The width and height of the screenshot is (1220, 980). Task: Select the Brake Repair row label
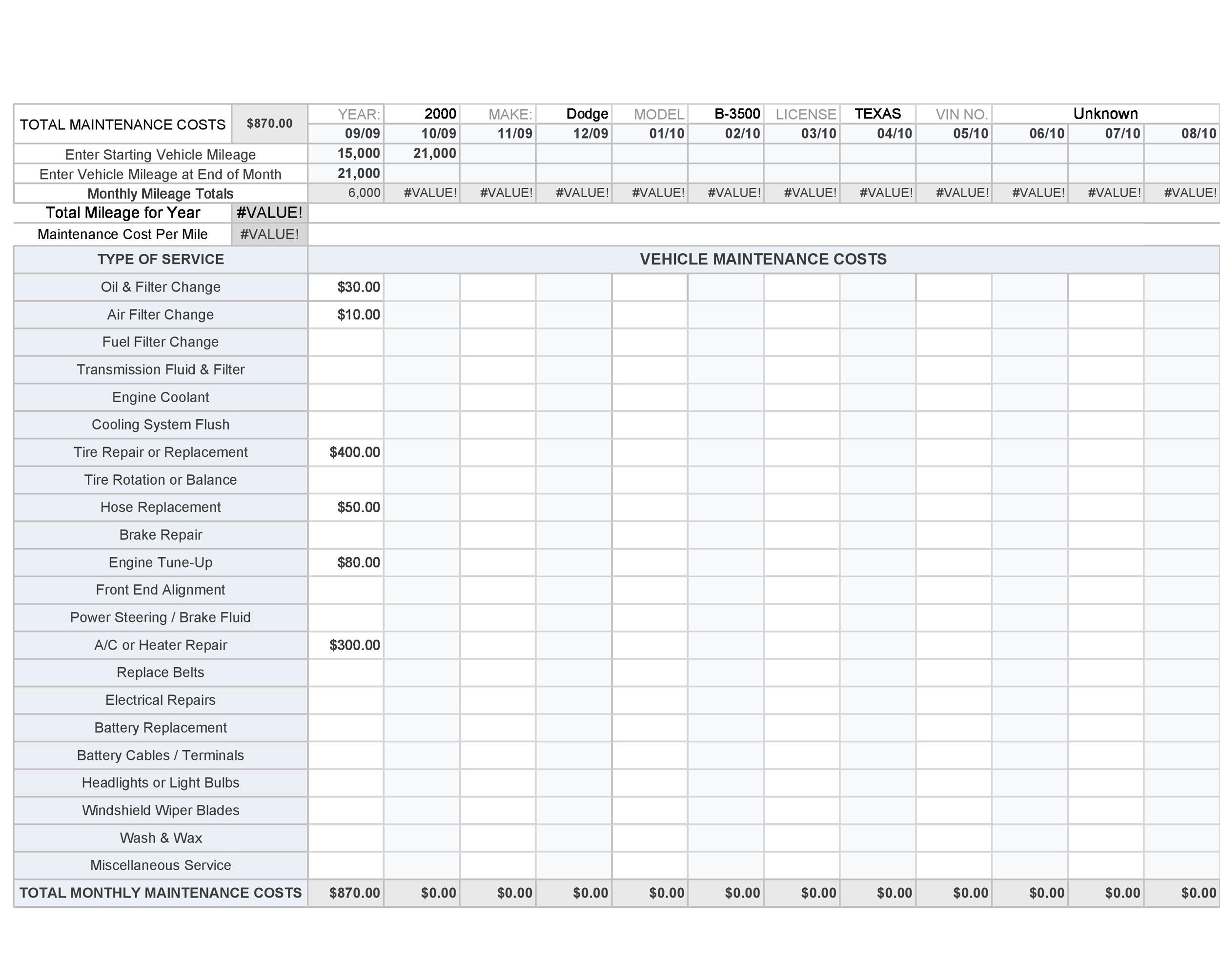[x=161, y=535]
